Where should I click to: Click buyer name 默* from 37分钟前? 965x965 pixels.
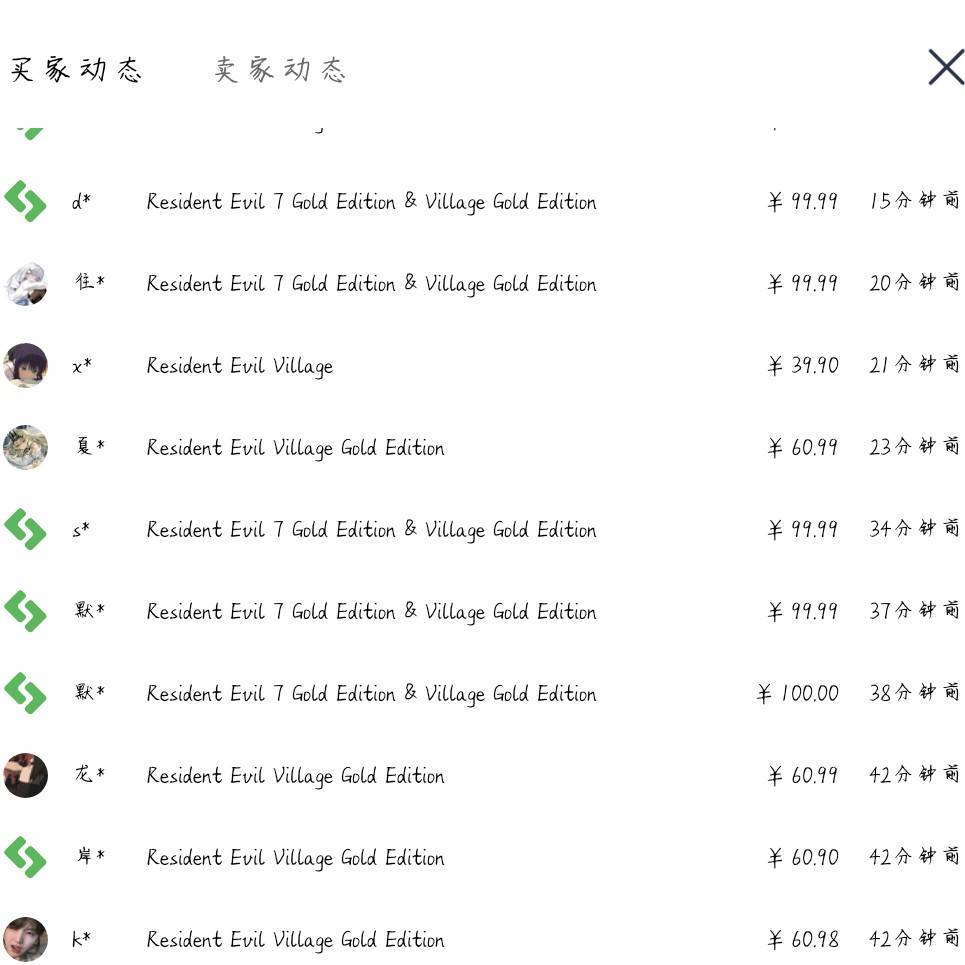click(x=89, y=611)
